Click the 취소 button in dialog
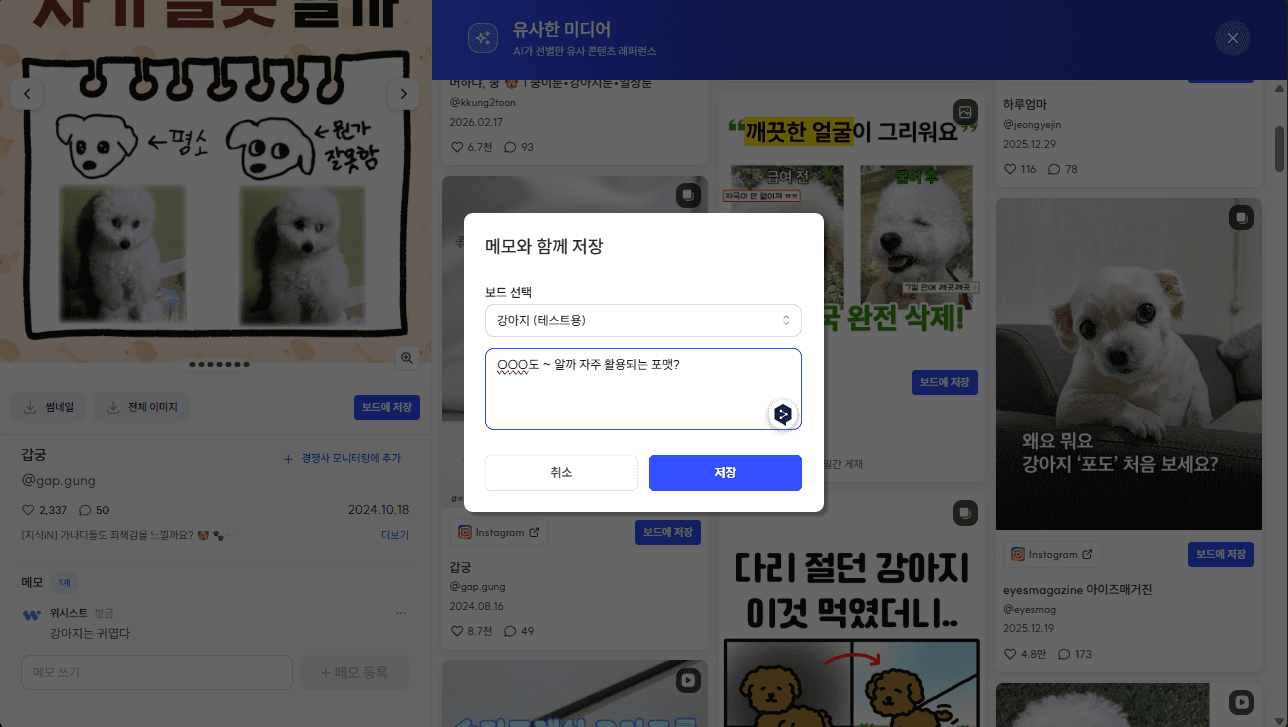Image resolution: width=1288 pixels, height=727 pixels. coord(561,473)
